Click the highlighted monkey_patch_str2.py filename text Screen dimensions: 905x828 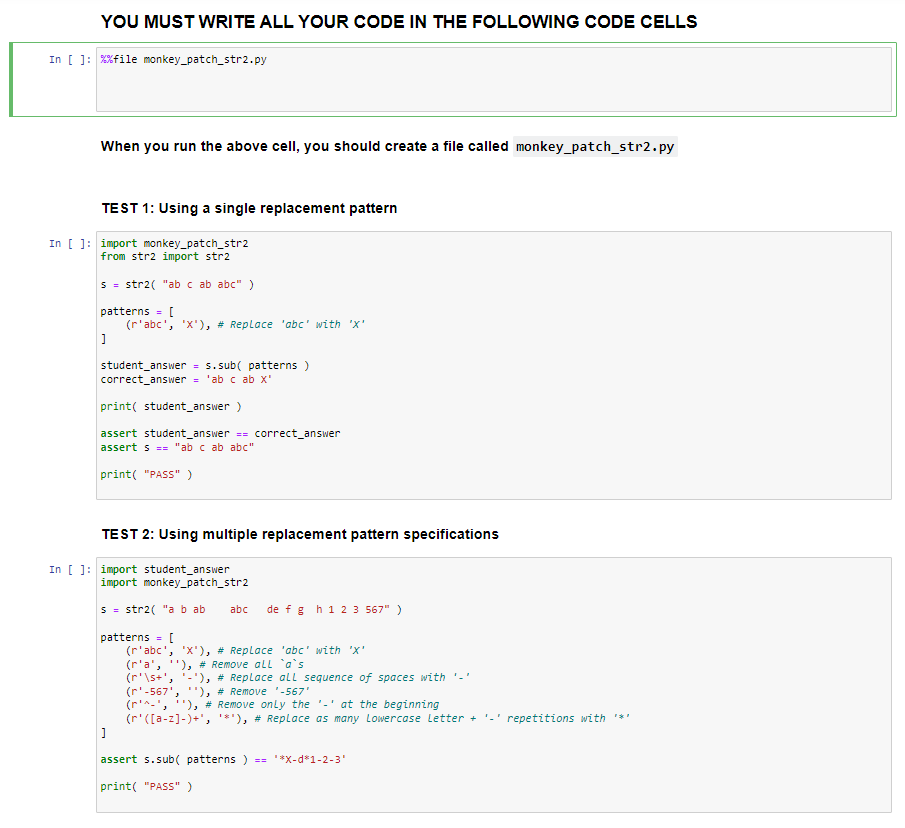point(595,147)
